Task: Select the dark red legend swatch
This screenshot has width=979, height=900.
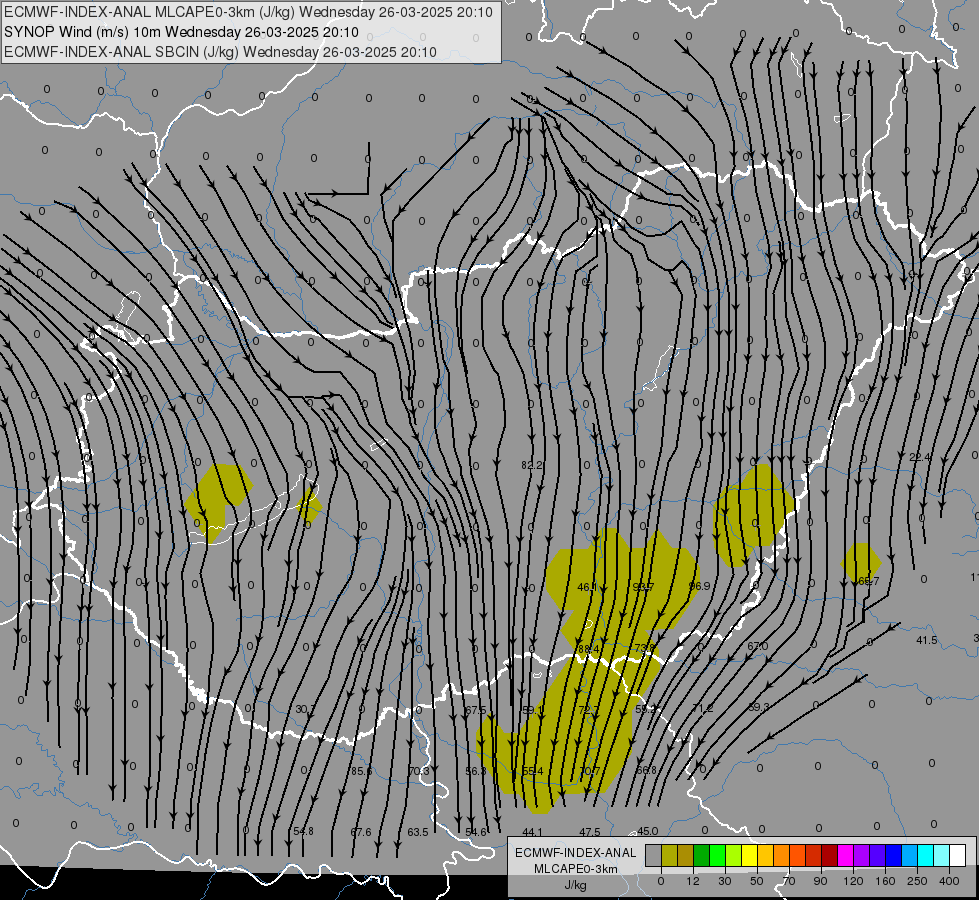Action: pyautogui.click(x=830, y=855)
